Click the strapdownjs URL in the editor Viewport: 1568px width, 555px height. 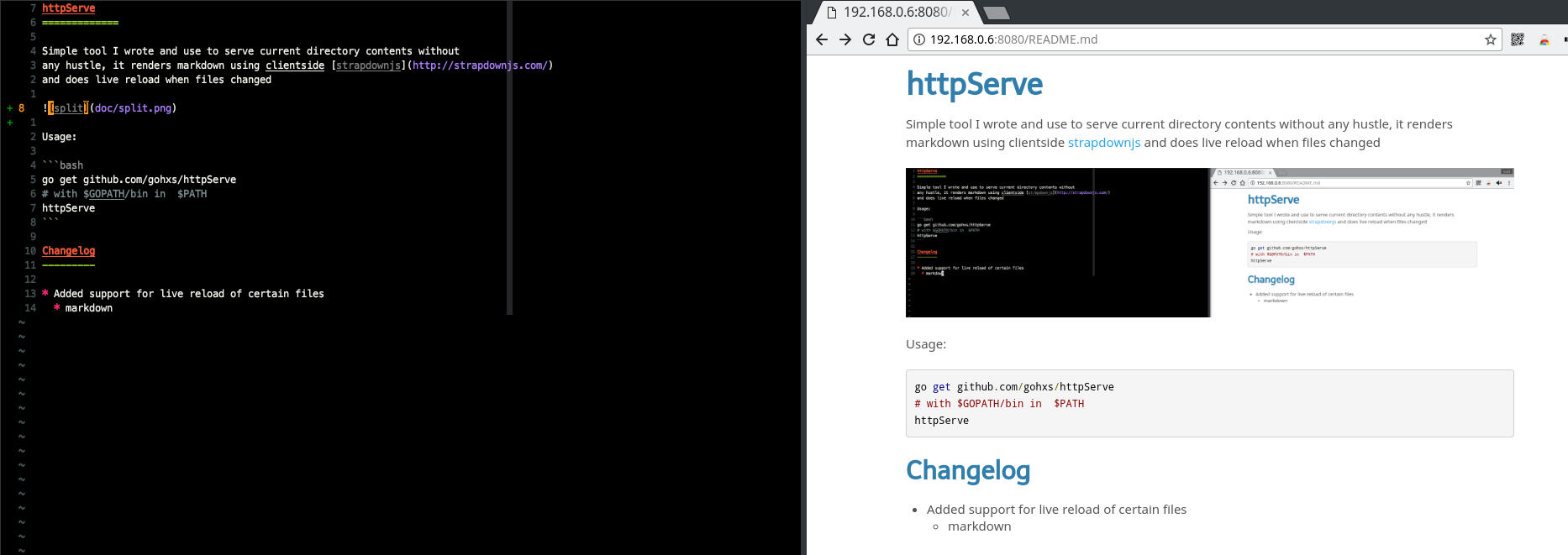(481, 65)
